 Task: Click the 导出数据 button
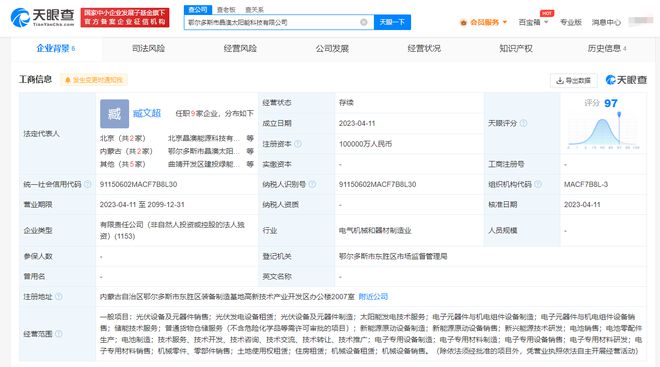point(574,80)
